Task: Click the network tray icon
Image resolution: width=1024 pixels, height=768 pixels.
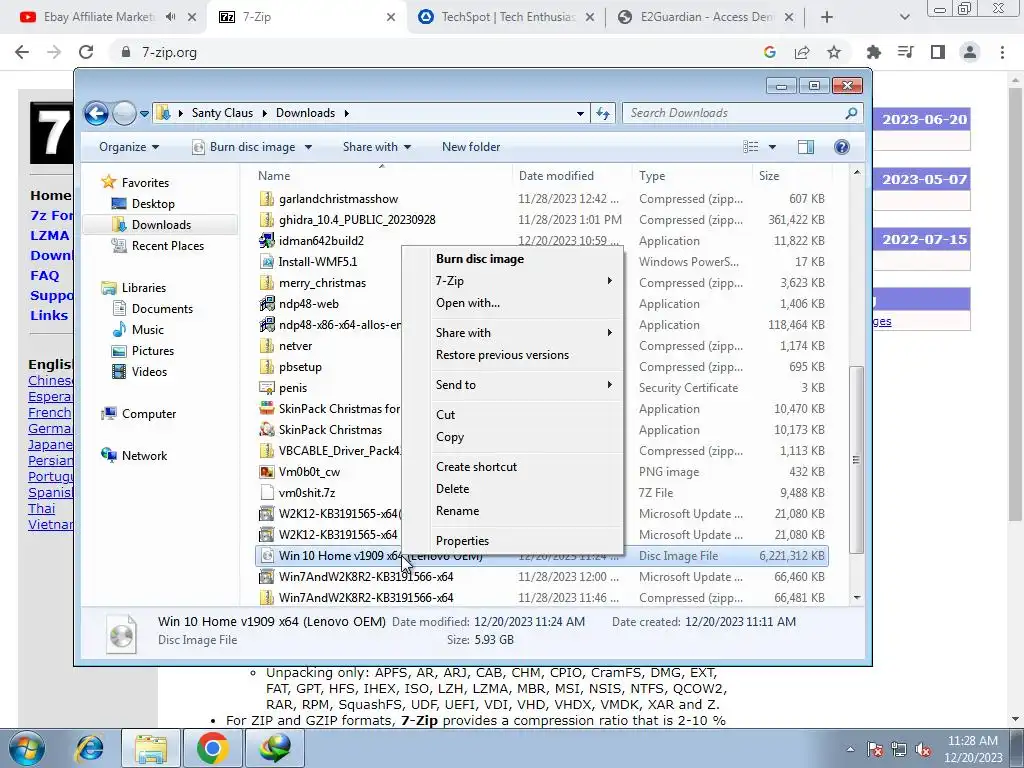Action: tap(899, 750)
